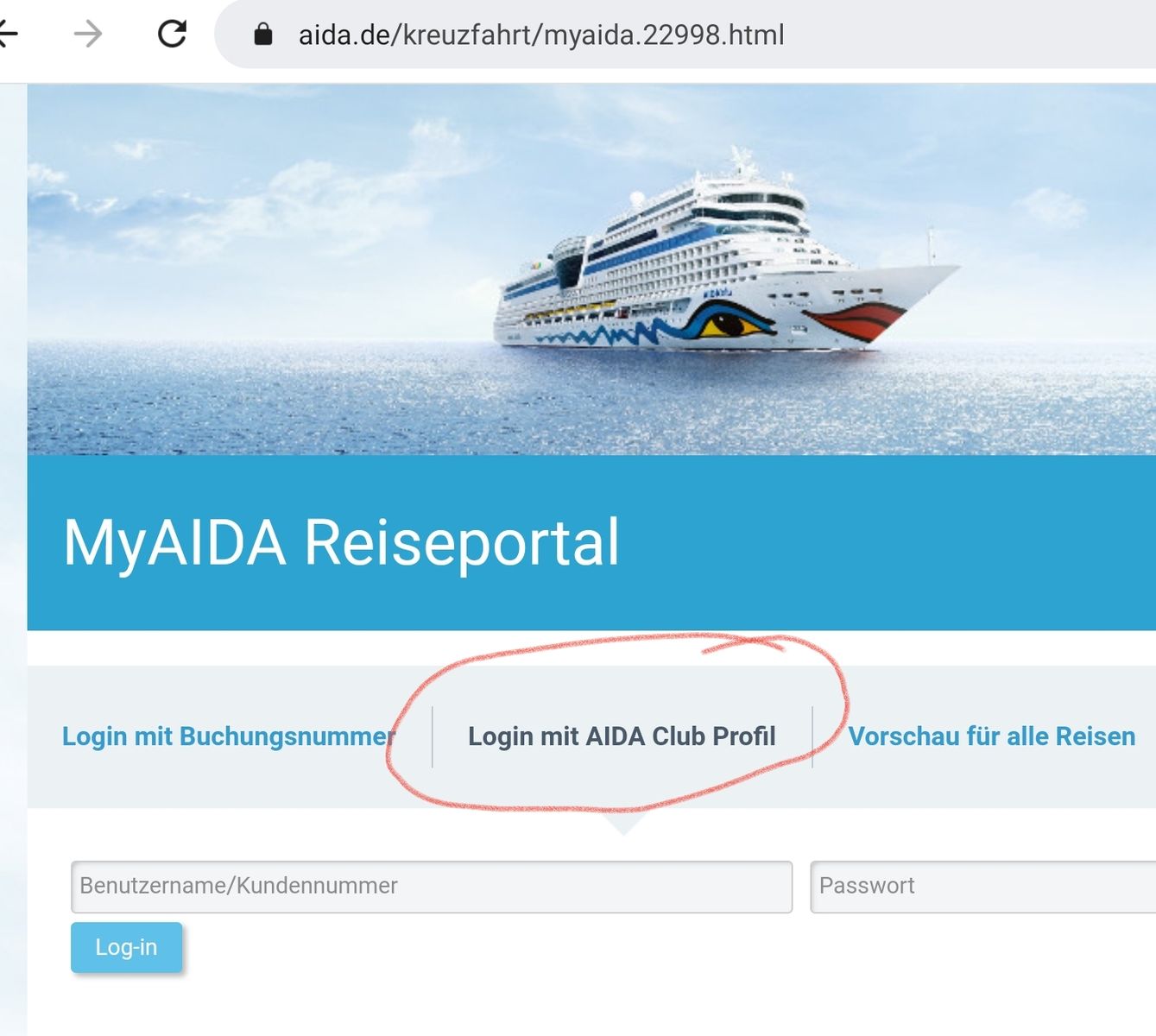Click the browser back arrow
The height and width of the screenshot is (1036, 1156).
pyautogui.click(x=8, y=35)
